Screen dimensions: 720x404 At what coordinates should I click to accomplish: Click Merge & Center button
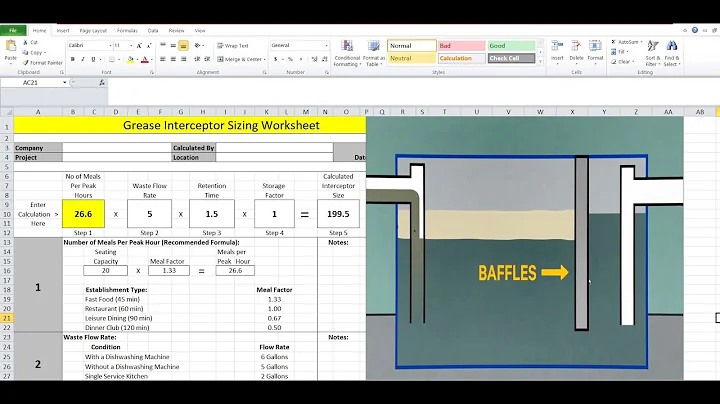(x=242, y=59)
